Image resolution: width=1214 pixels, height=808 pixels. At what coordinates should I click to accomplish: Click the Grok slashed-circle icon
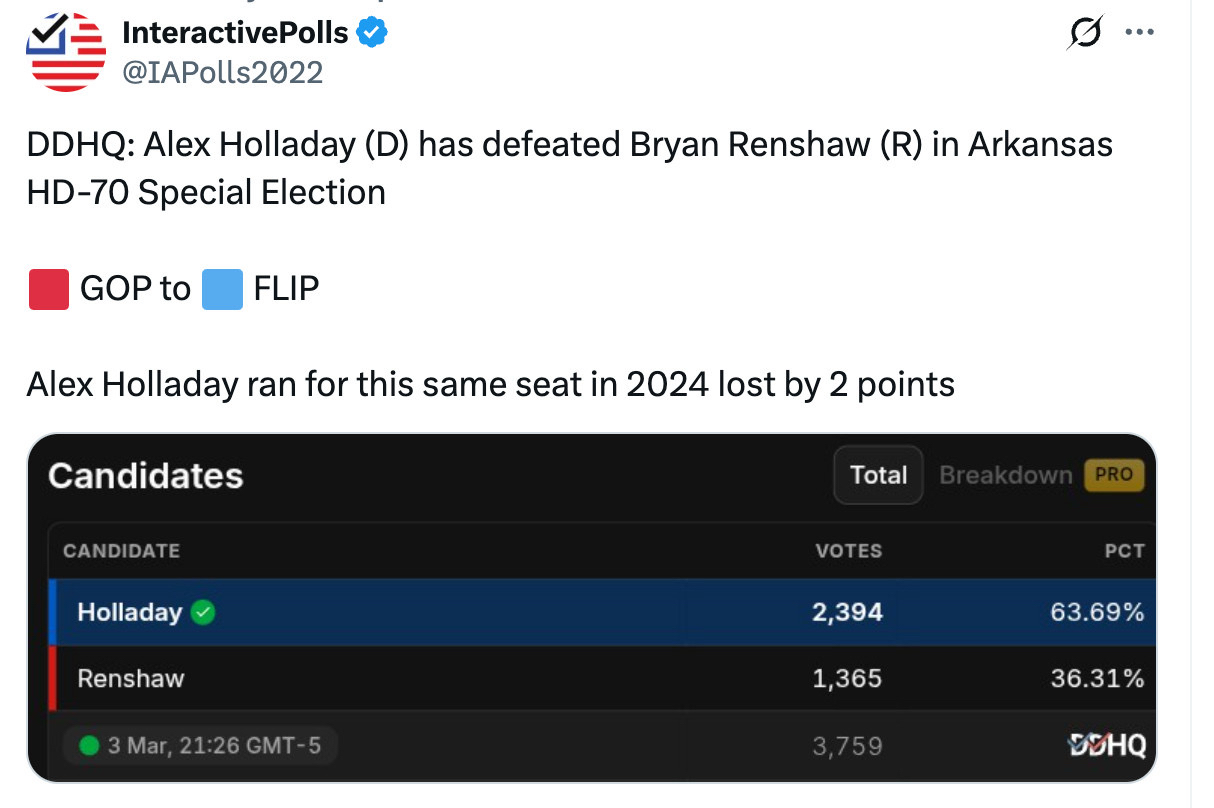[1085, 32]
